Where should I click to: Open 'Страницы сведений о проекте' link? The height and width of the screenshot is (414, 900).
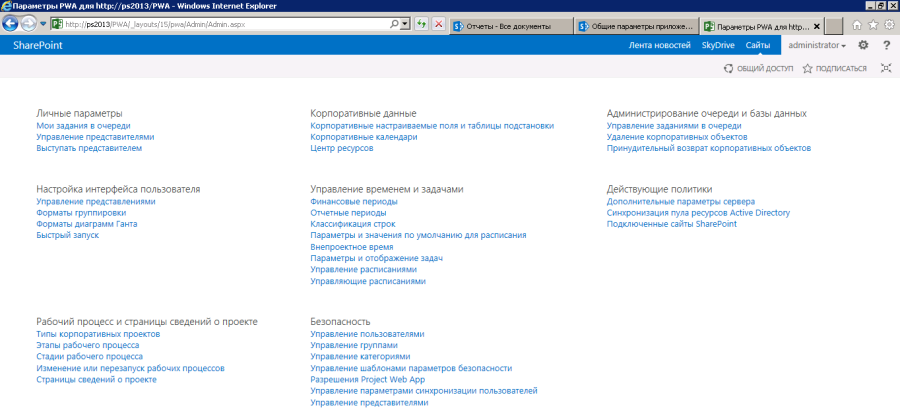96,380
